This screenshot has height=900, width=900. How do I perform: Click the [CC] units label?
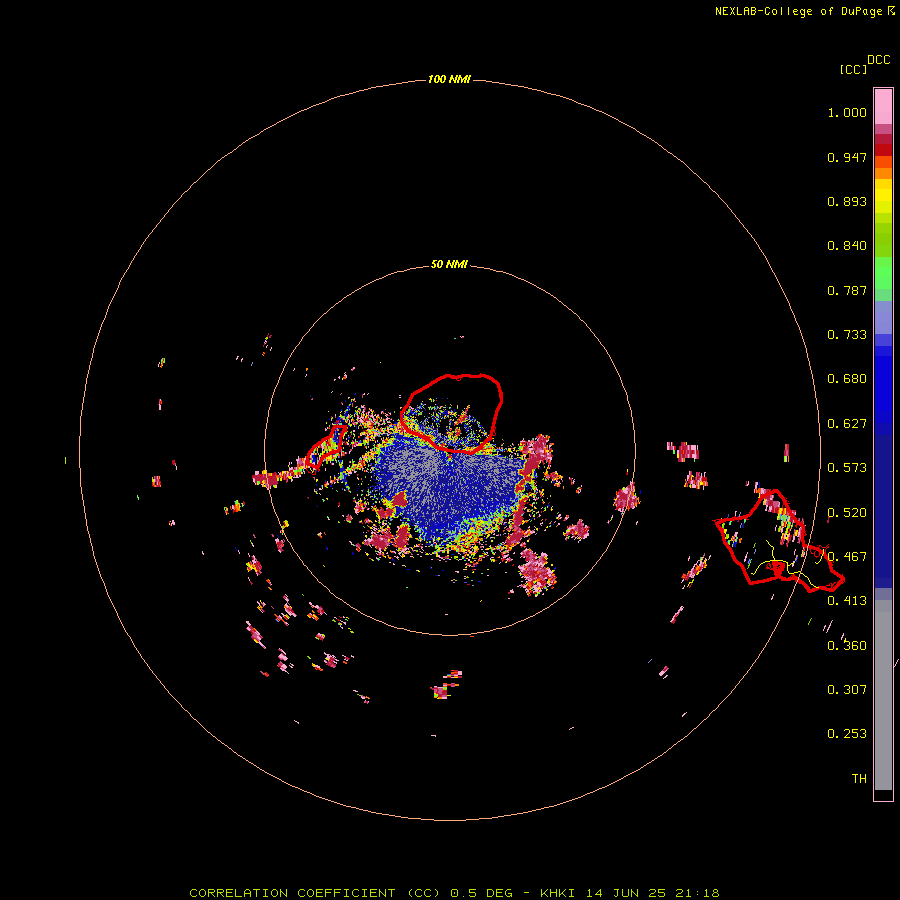[853, 69]
